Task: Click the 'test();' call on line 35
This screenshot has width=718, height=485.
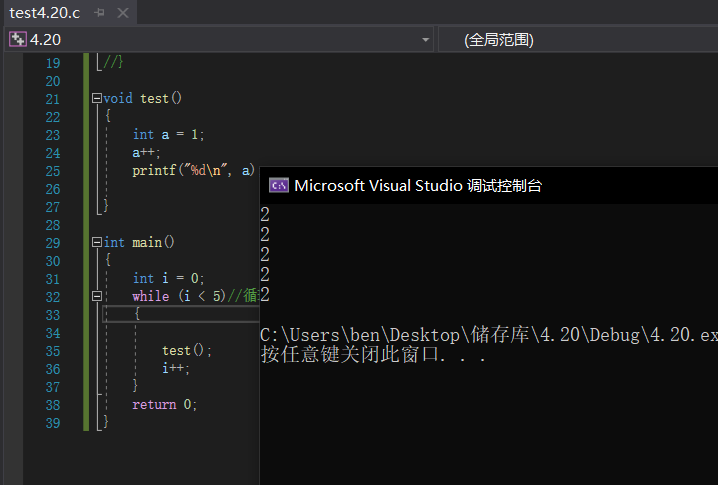Action: (x=187, y=350)
